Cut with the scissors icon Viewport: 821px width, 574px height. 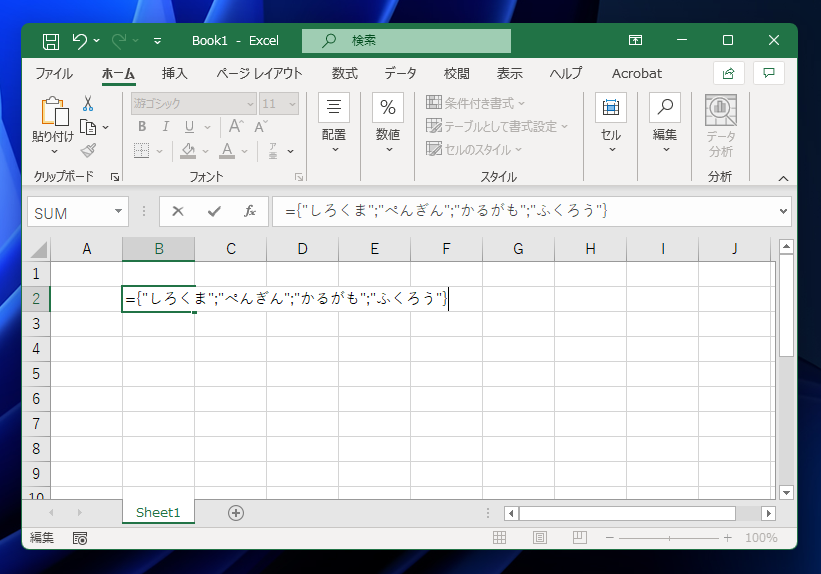coord(88,103)
